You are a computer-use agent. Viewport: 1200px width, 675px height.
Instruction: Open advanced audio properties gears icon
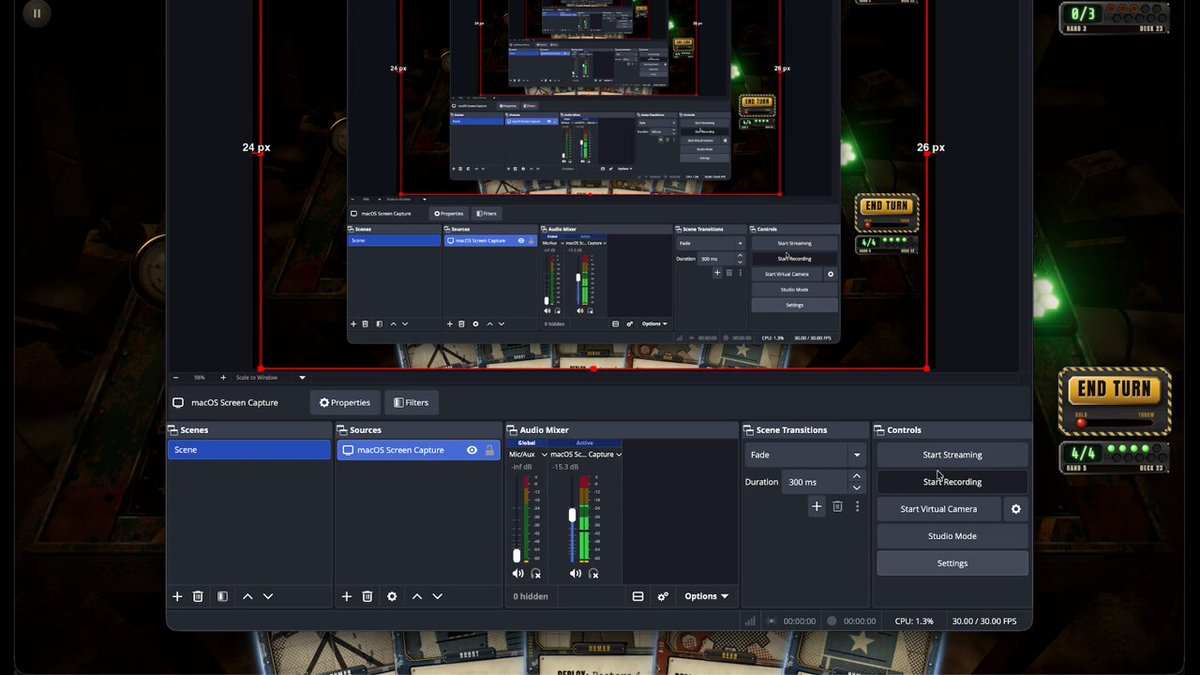click(x=662, y=596)
